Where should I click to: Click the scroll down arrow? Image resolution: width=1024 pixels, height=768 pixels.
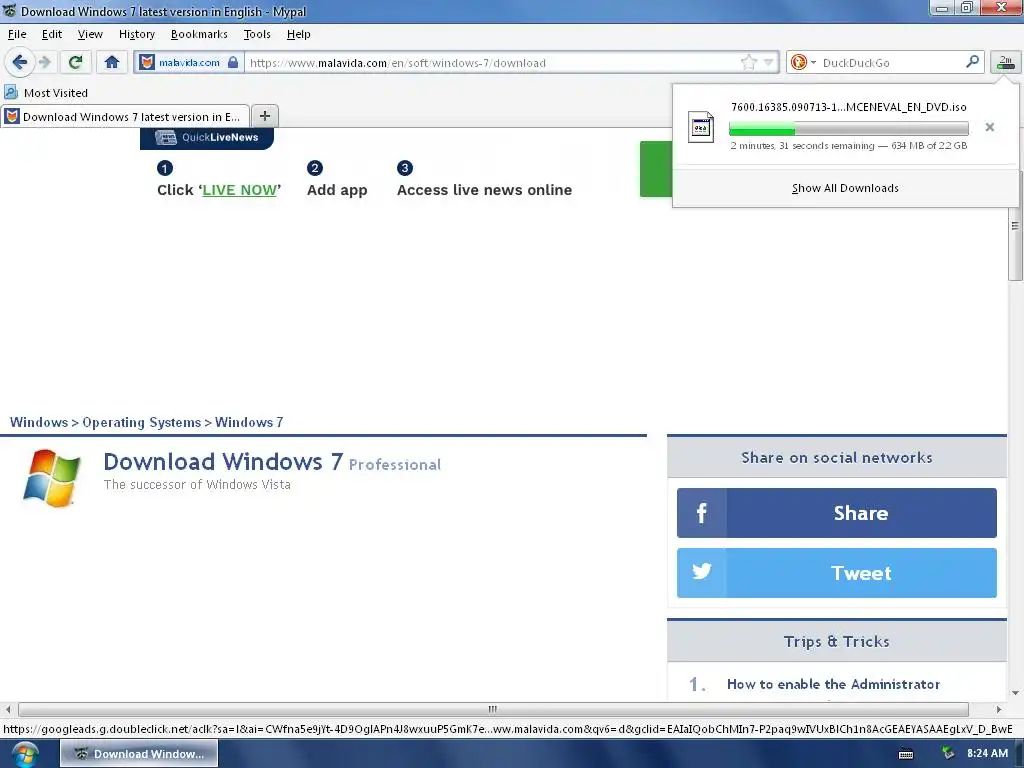[1015, 693]
